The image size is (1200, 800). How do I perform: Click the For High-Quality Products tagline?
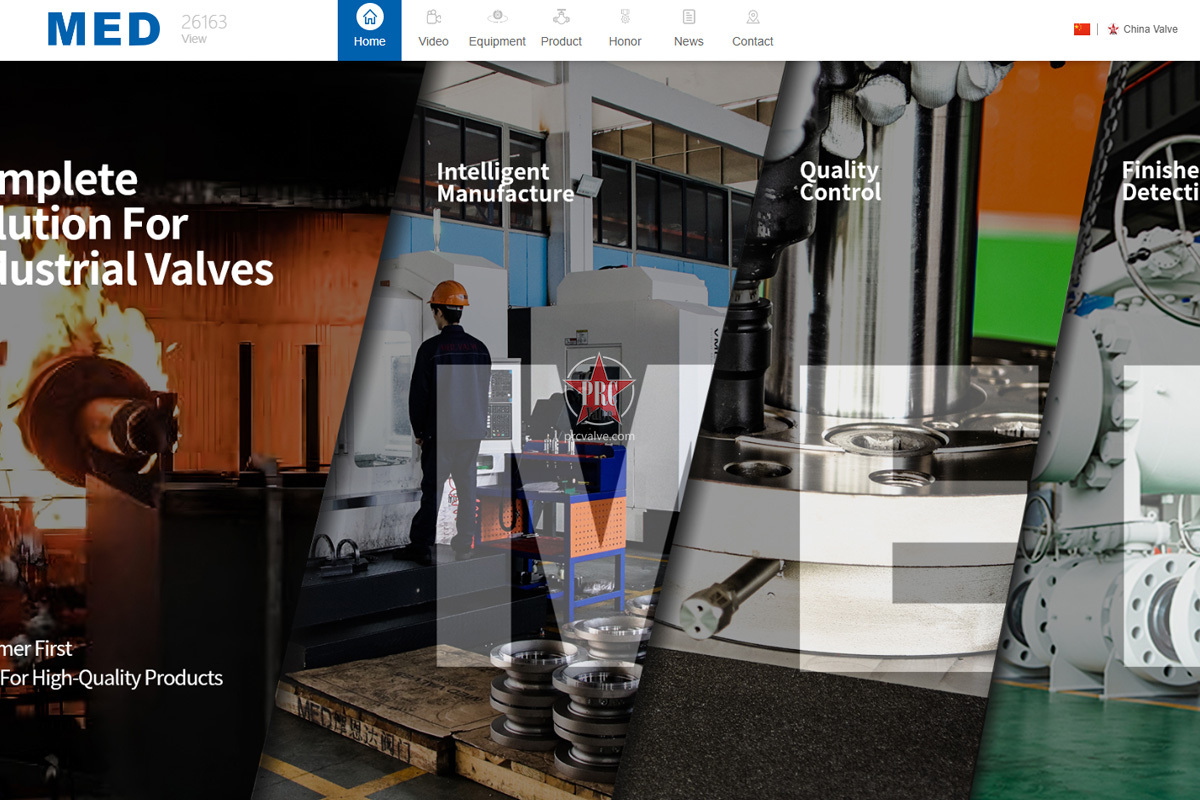coord(111,678)
